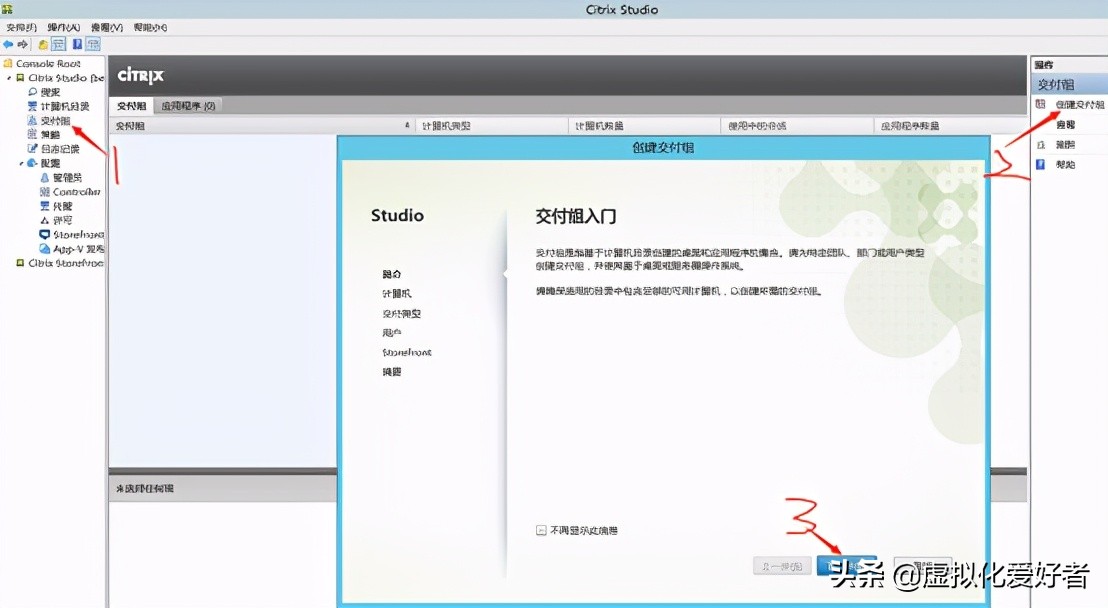This screenshot has width=1108, height=608.
Task: Click the 操作 Actions pane title
Action: pyautogui.click(x=1044, y=65)
